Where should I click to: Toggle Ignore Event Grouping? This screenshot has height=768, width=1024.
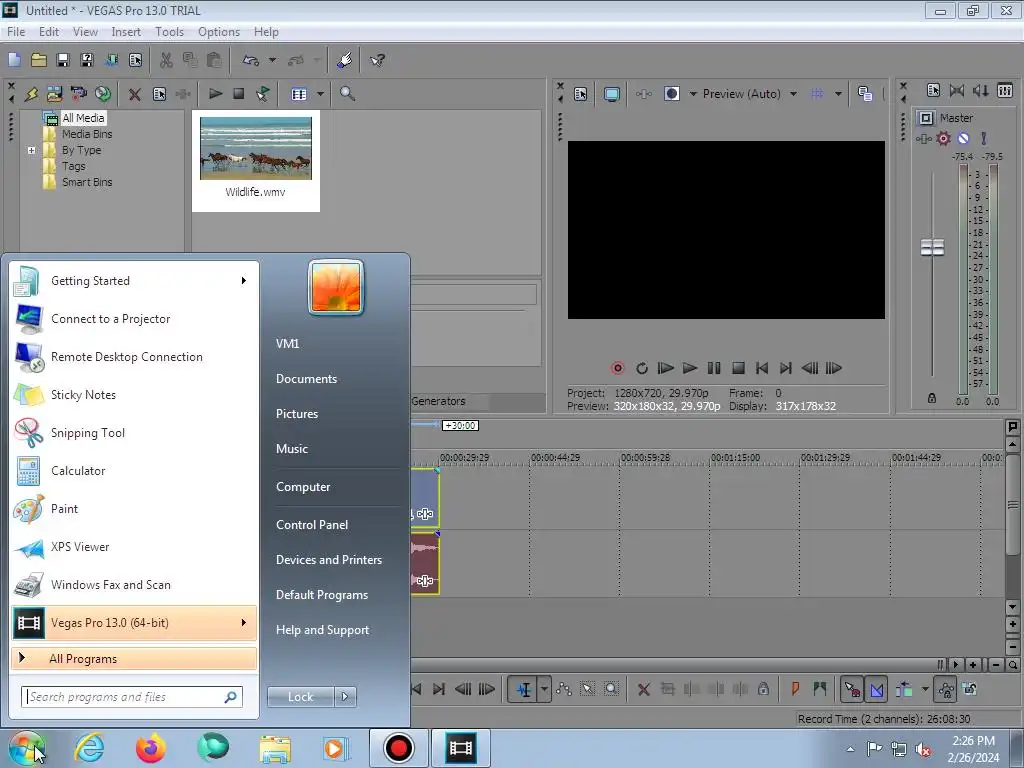[x=970, y=689]
